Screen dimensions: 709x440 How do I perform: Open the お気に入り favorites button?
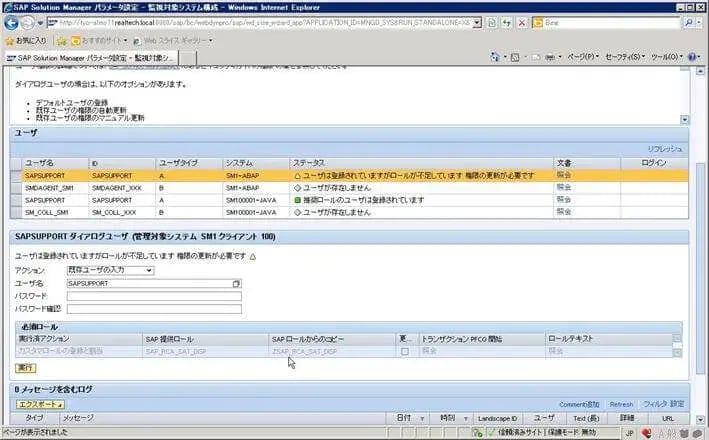tap(26, 41)
